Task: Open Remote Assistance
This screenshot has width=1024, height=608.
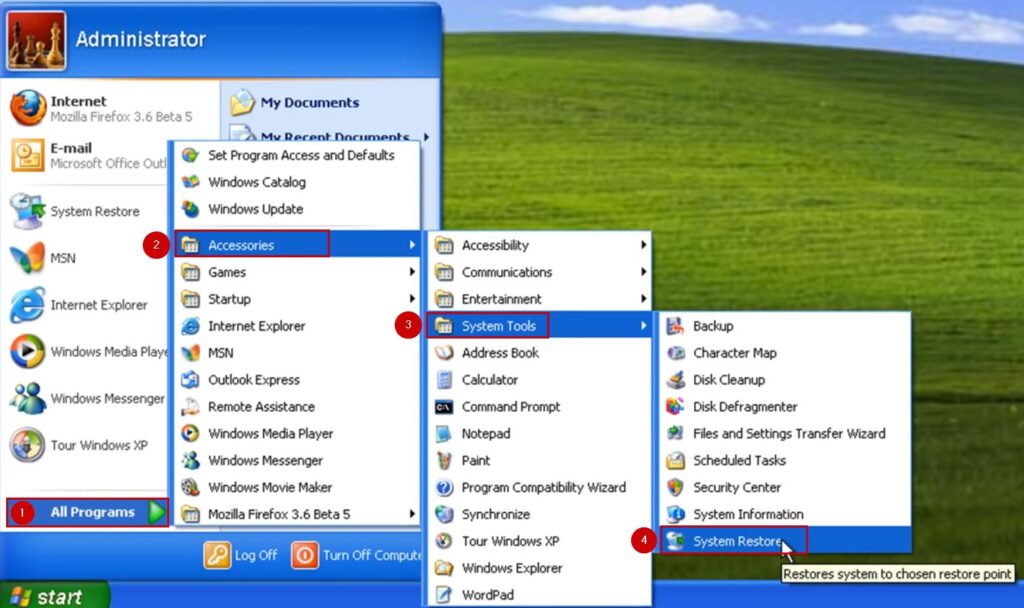Action: coord(297,406)
